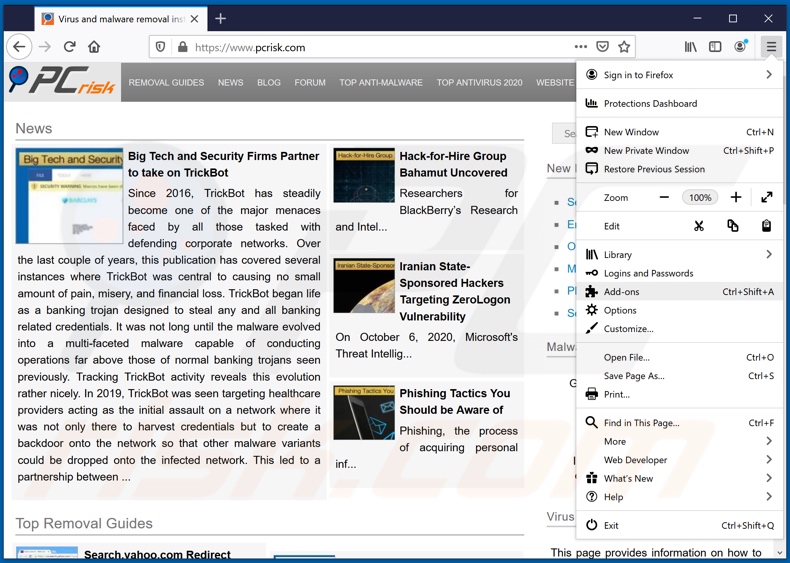790x563 pixels.
Task: Cut selection using the scissors icon
Action: 698,226
